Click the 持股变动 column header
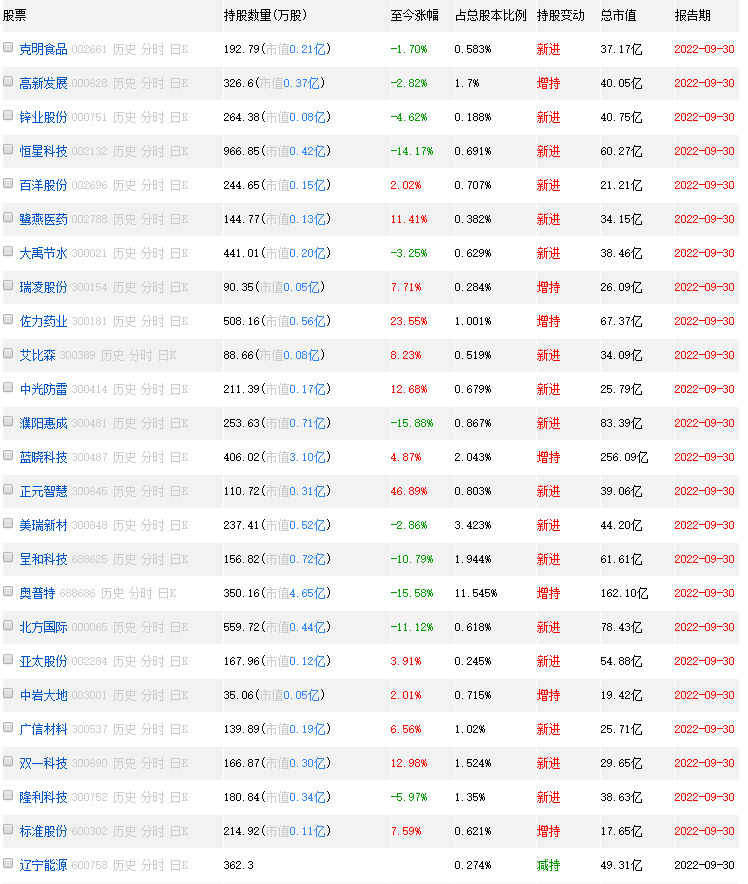 pyautogui.click(x=560, y=16)
